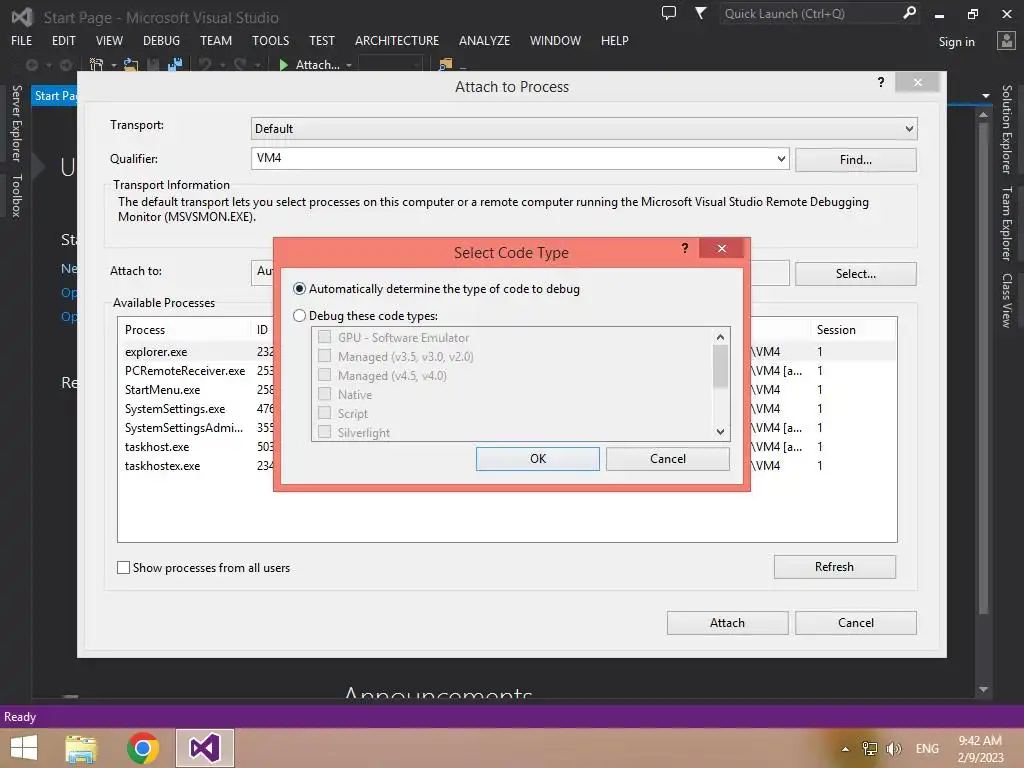Click the Visual Studio taskbar icon
The image size is (1024, 768).
[x=205, y=748]
